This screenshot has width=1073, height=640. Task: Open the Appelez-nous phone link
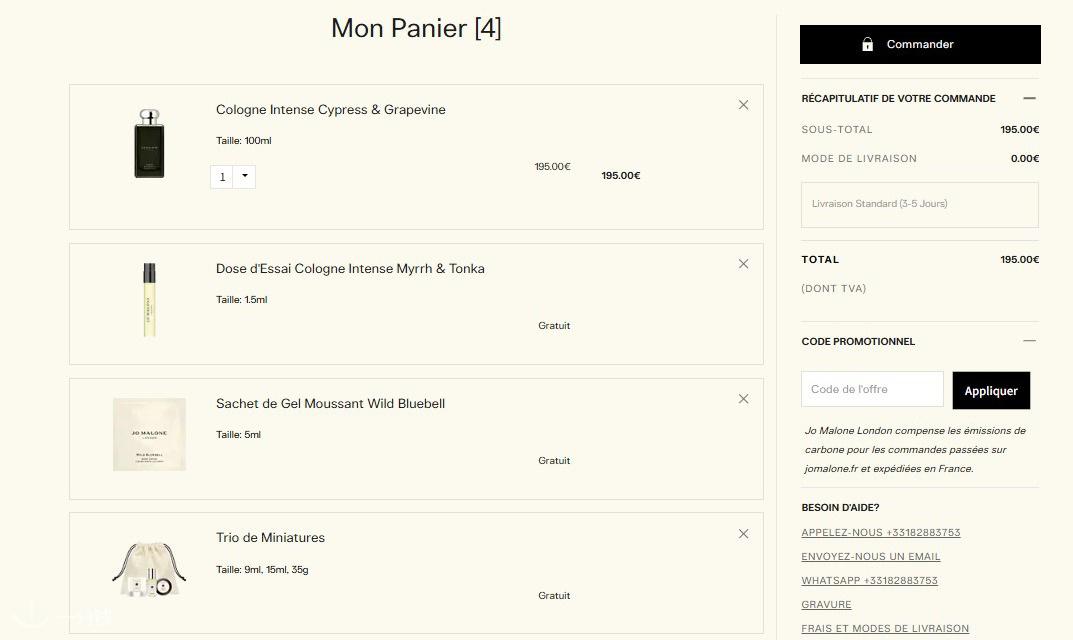click(x=881, y=533)
